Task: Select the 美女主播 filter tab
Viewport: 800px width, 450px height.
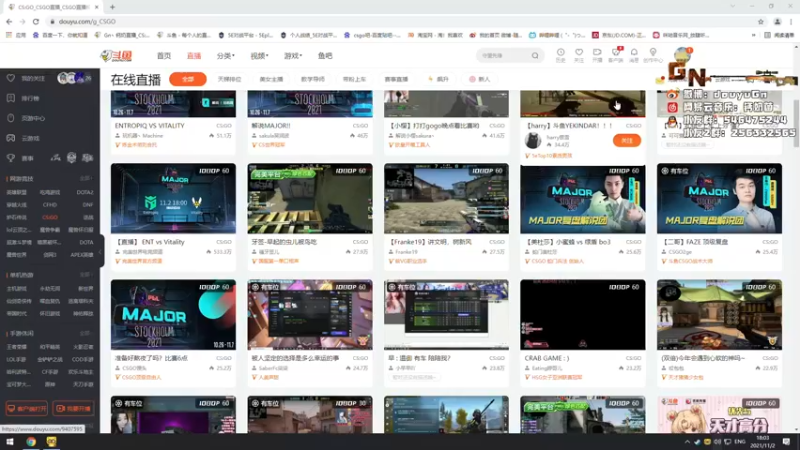Action: click(x=271, y=79)
